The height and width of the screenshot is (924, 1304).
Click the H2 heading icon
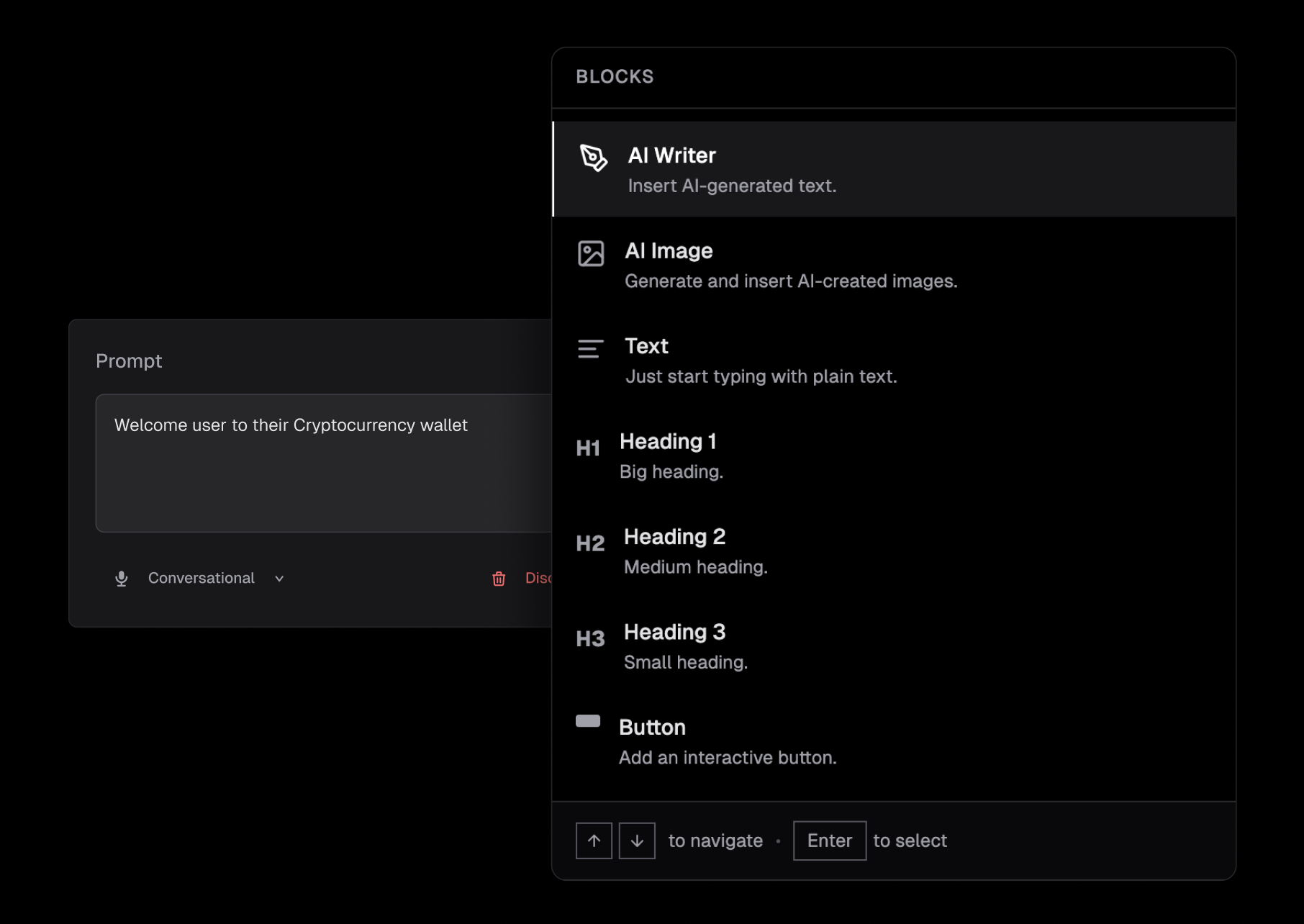point(590,543)
